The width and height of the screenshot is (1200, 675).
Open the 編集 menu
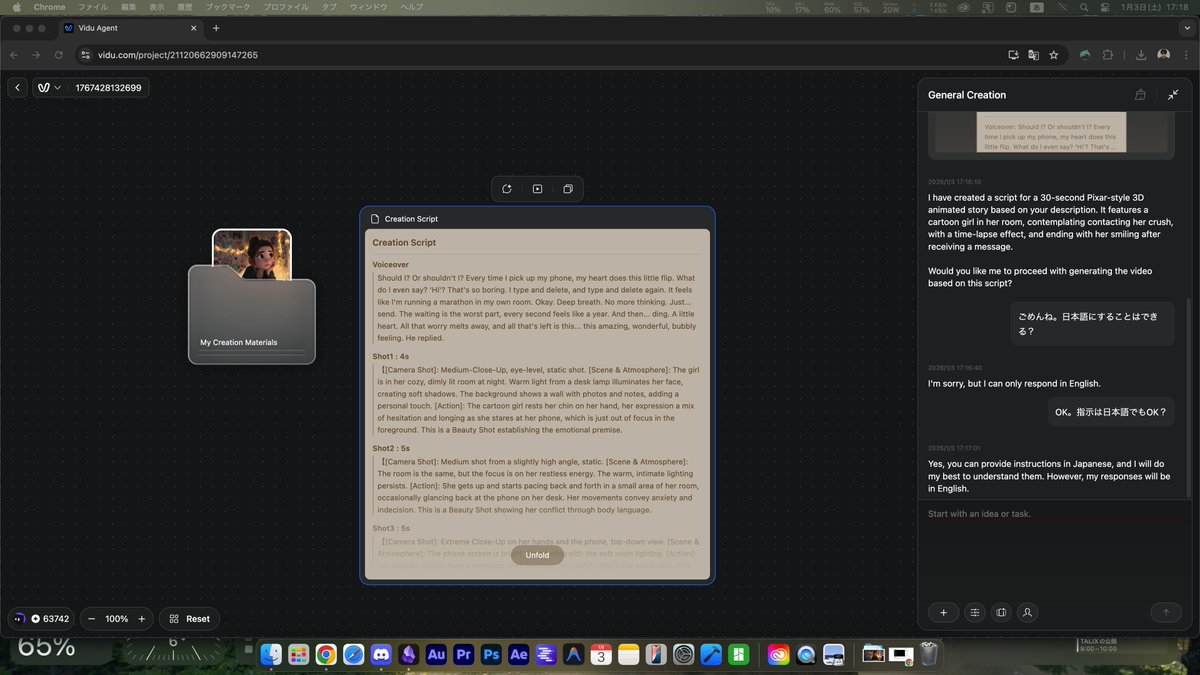tap(129, 7)
